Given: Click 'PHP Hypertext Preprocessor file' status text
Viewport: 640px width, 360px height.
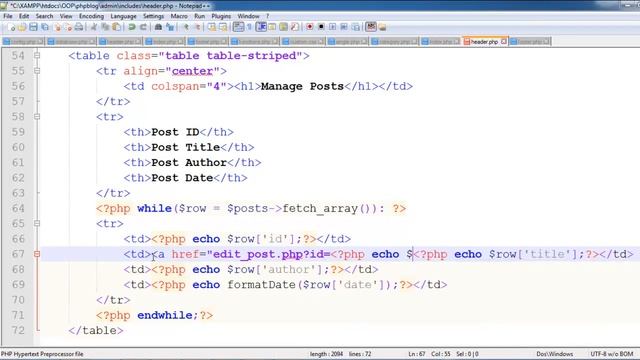Looking at the screenshot, I should pyautogui.click(x=42, y=354).
